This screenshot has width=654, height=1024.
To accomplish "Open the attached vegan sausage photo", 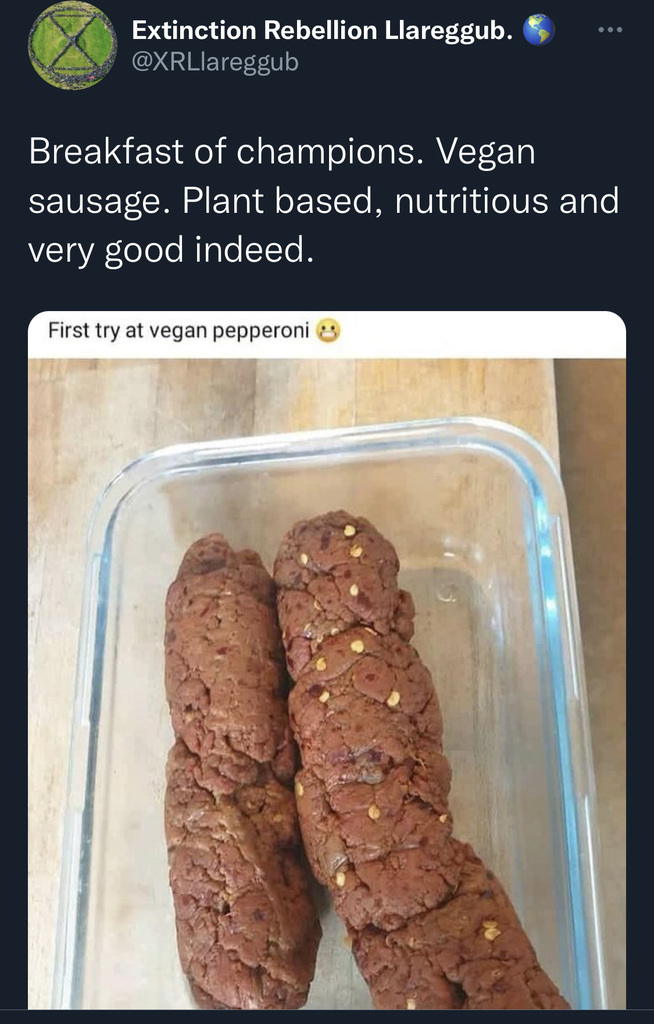I will pos(327,683).
